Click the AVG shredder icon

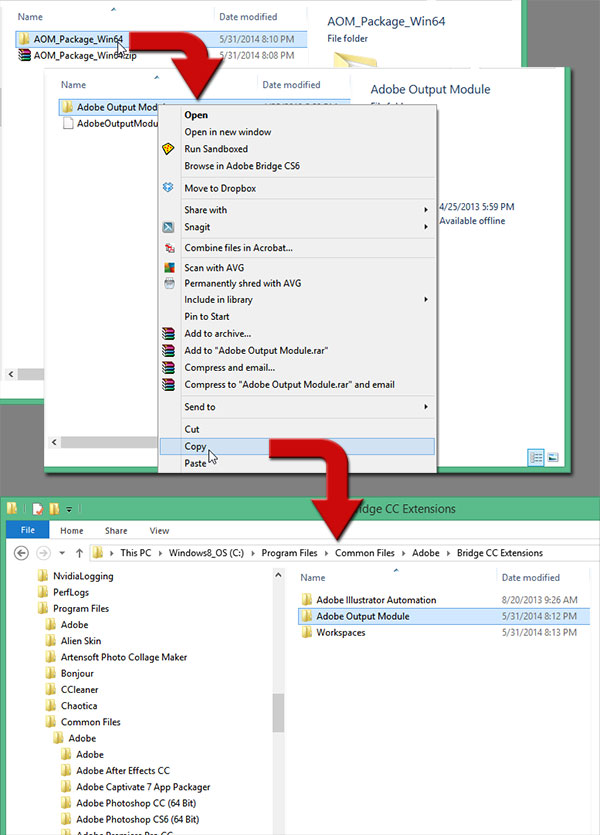(169, 283)
